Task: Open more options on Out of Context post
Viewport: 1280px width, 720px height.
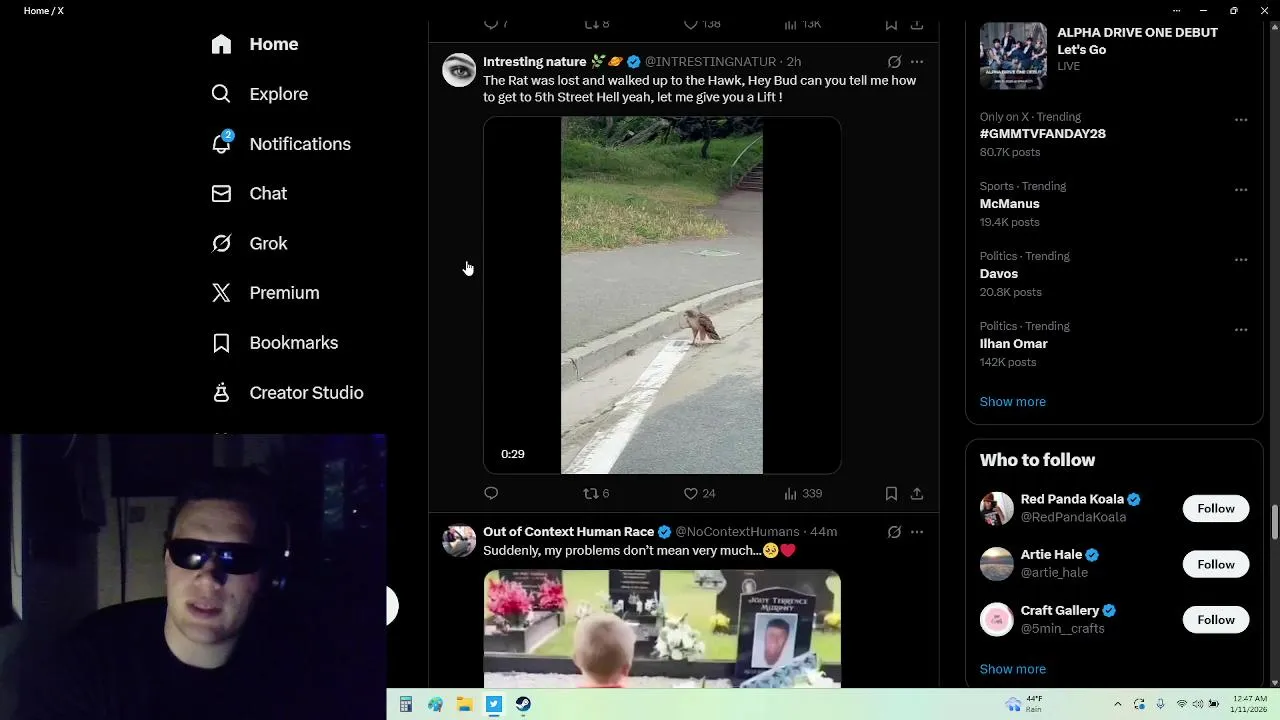Action: [917, 532]
